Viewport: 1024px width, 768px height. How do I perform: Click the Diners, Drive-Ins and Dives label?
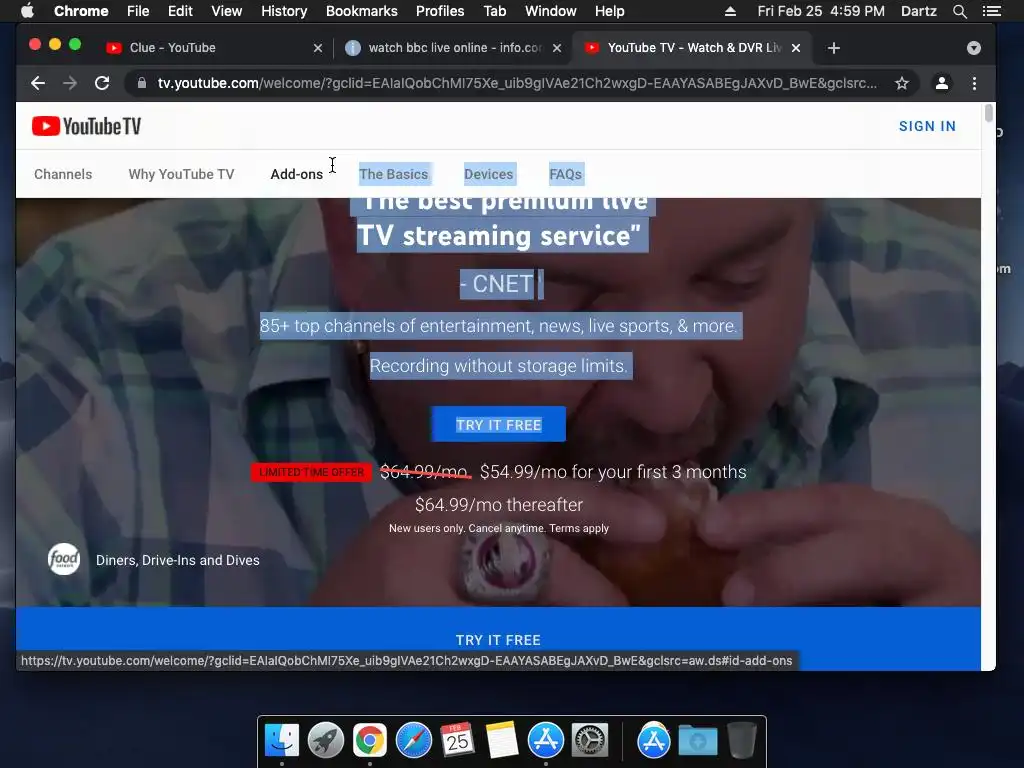178,560
